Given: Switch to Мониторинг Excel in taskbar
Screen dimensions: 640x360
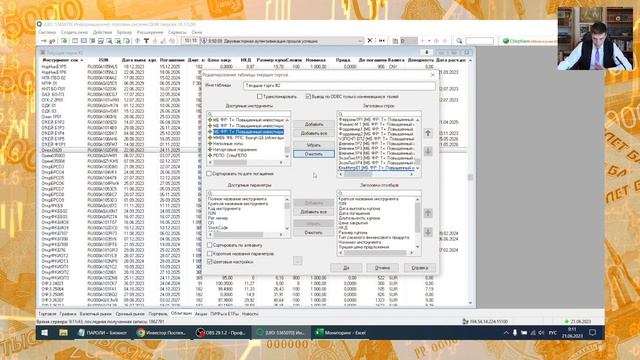Looking at the screenshot, I should 341,333.
